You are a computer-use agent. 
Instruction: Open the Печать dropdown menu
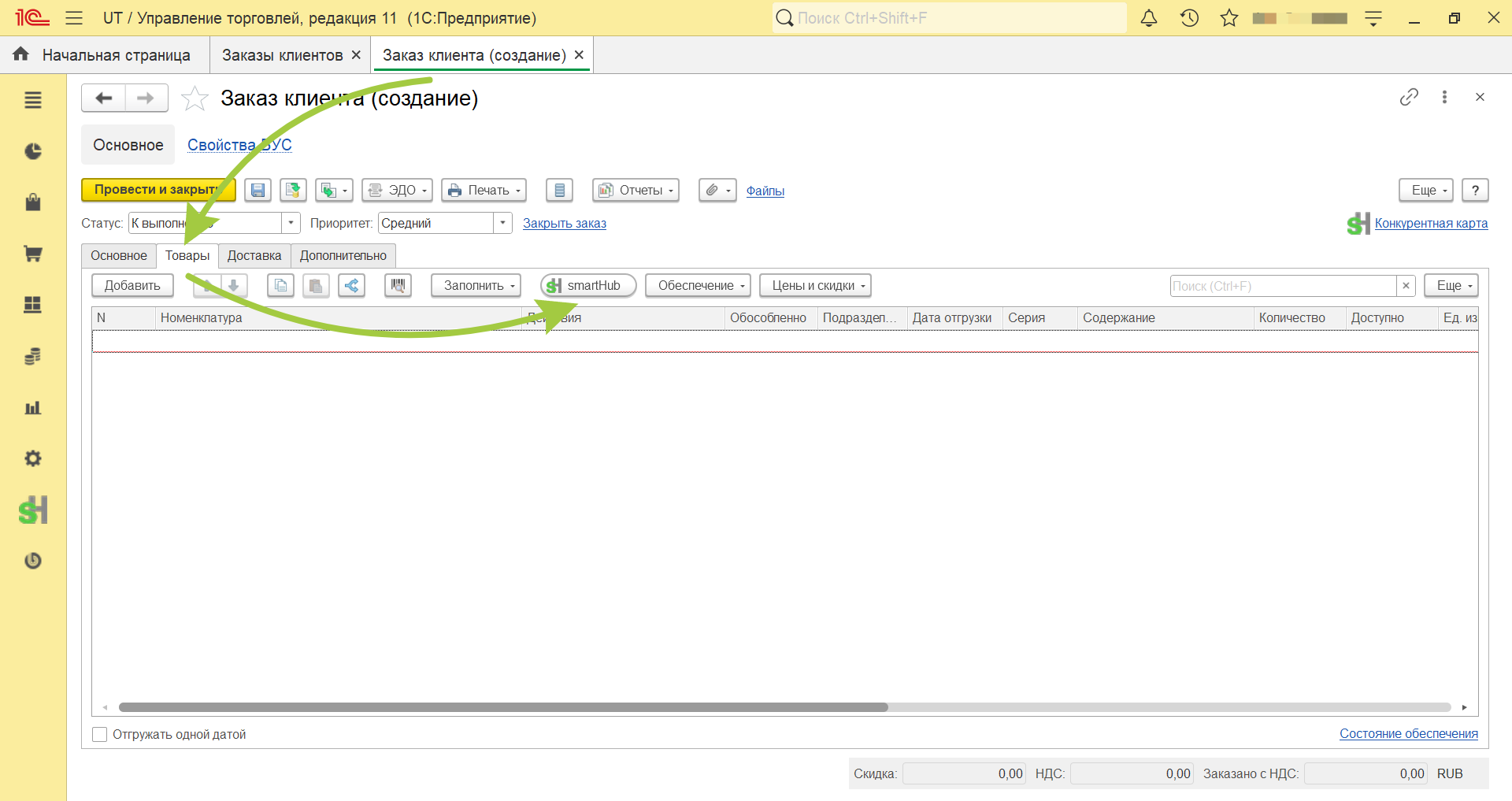(484, 190)
